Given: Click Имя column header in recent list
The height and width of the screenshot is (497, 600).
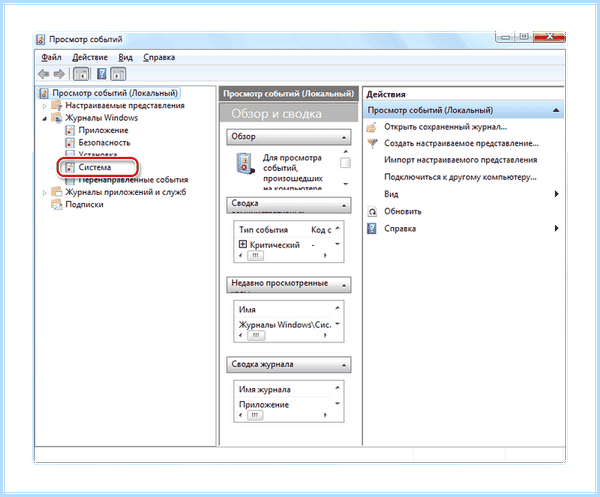Looking at the screenshot, I should click(247, 310).
